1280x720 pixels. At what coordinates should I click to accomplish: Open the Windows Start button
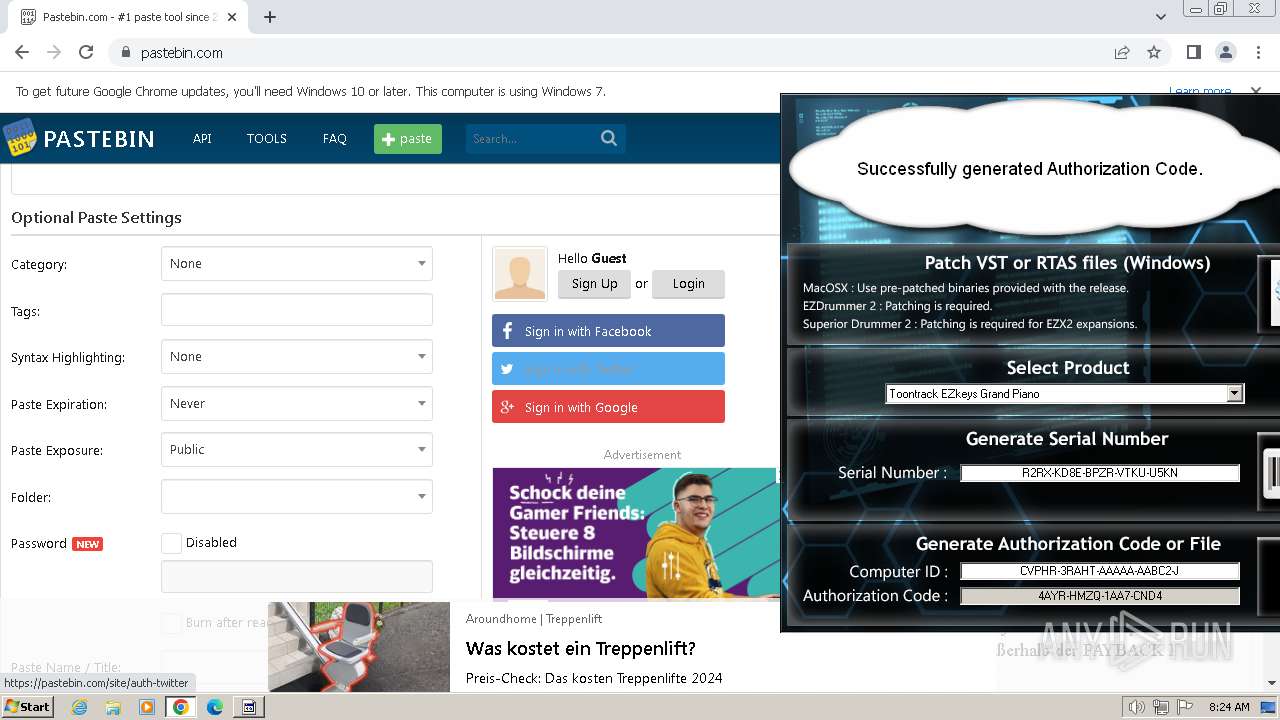tap(28, 707)
